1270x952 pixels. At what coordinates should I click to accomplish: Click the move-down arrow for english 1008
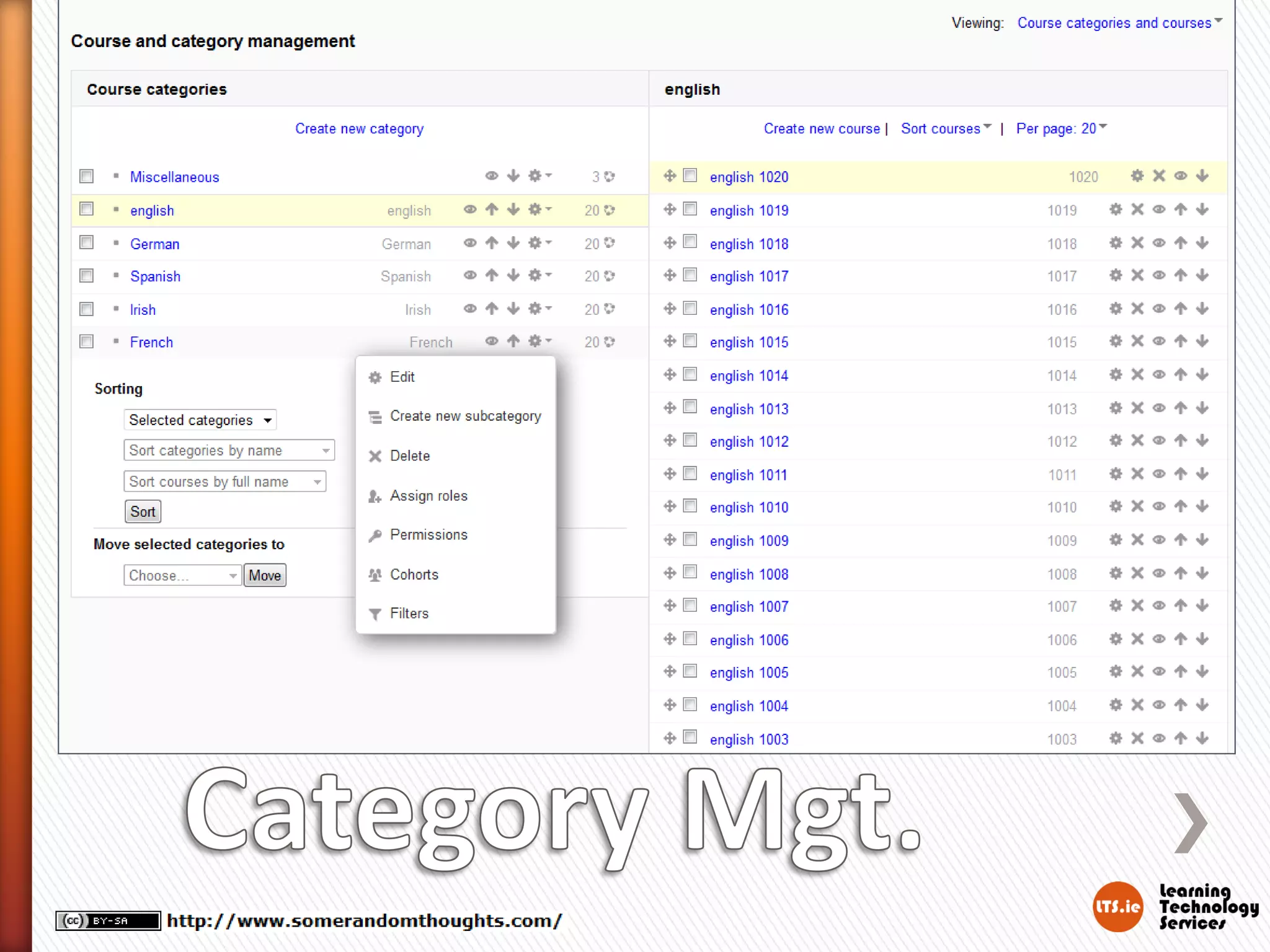[1202, 573]
